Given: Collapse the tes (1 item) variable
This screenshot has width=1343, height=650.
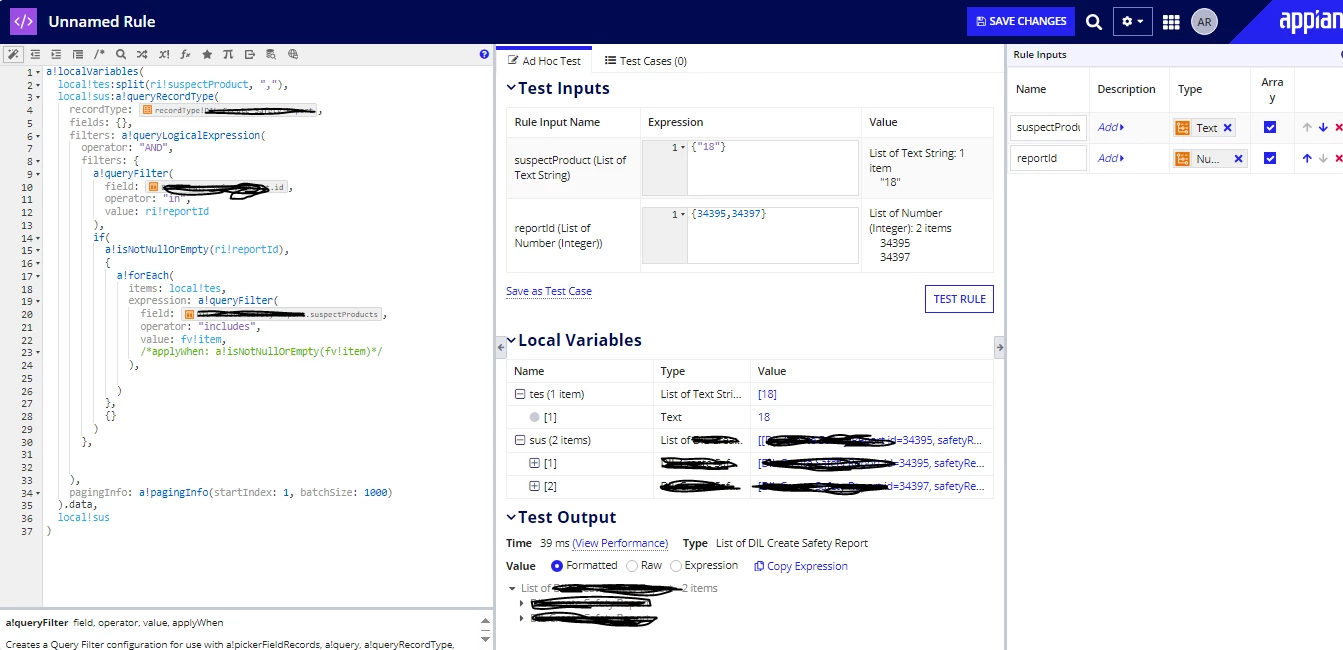Looking at the screenshot, I should 519,394.
